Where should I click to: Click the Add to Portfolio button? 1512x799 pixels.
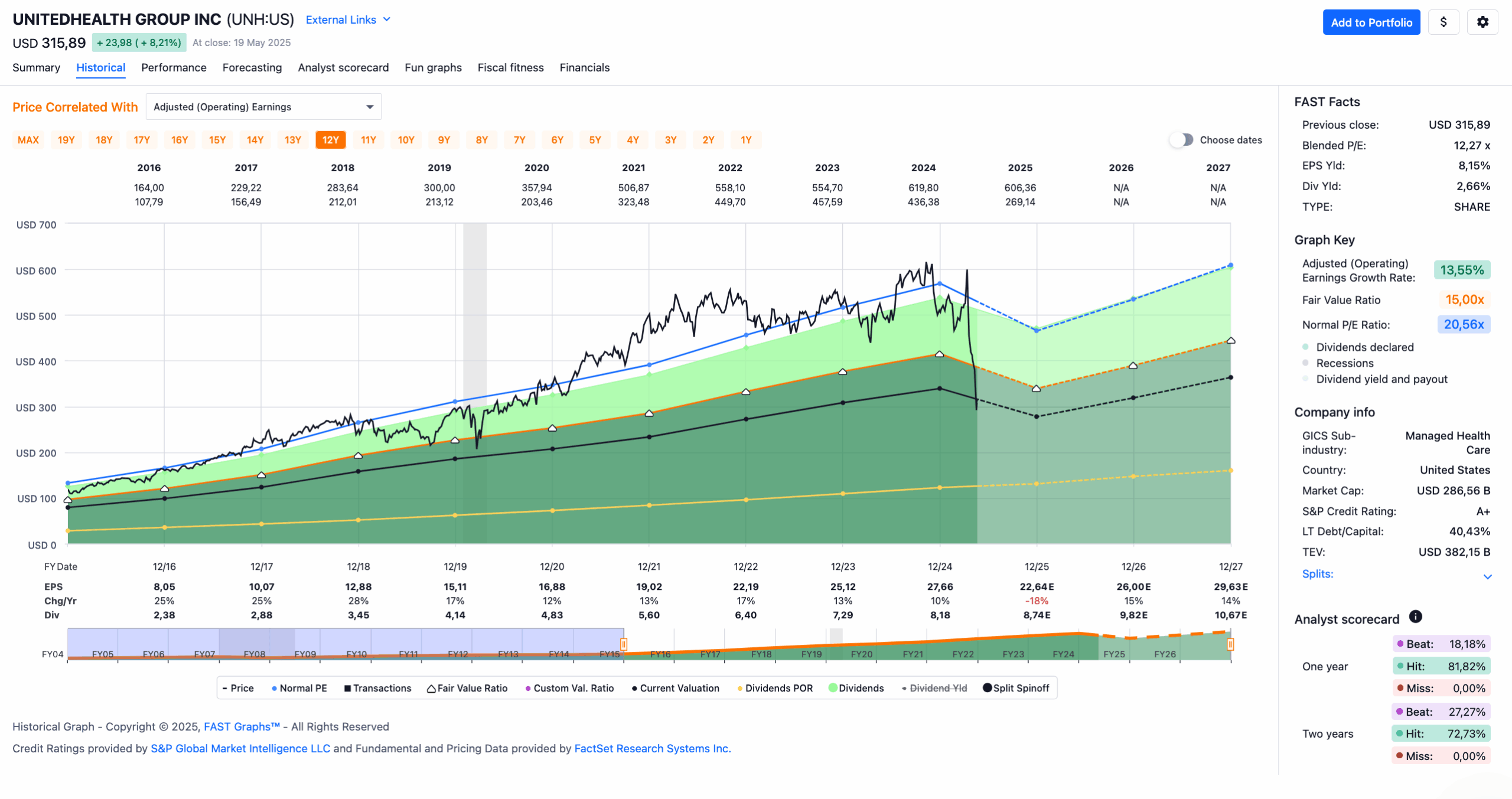(x=1371, y=22)
